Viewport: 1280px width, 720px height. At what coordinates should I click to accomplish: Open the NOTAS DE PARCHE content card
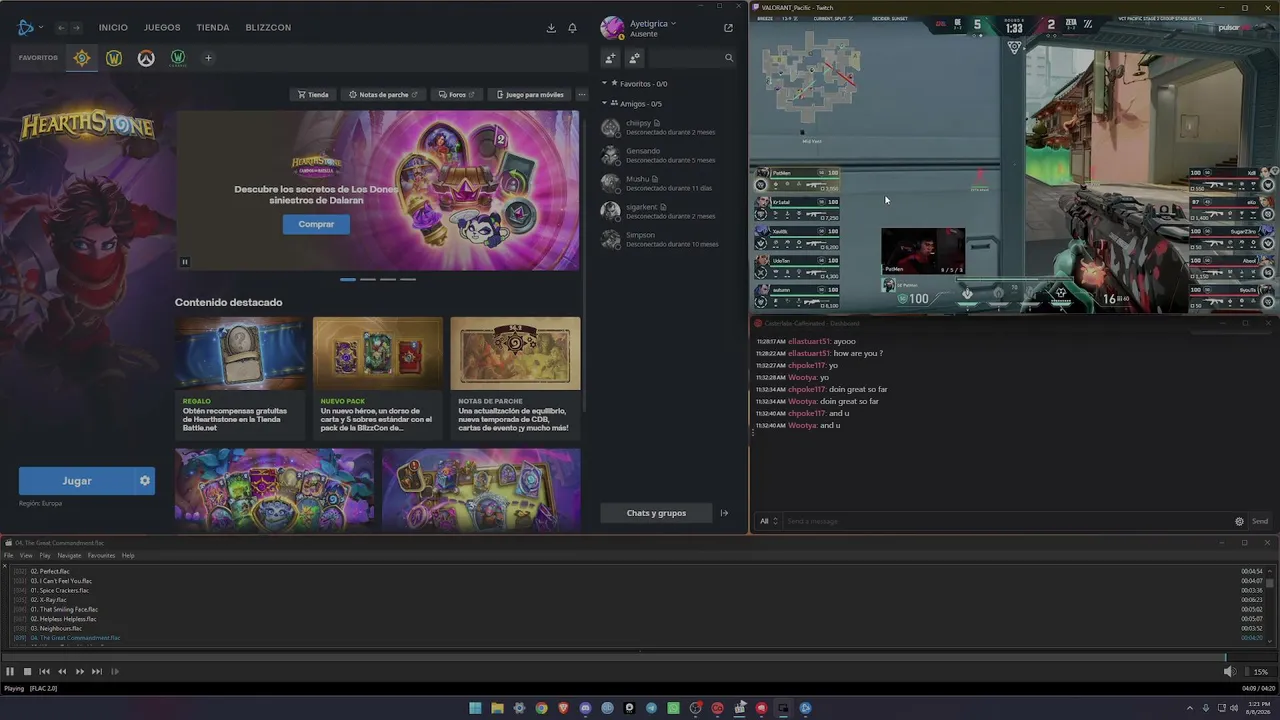click(x=515, y=378)
